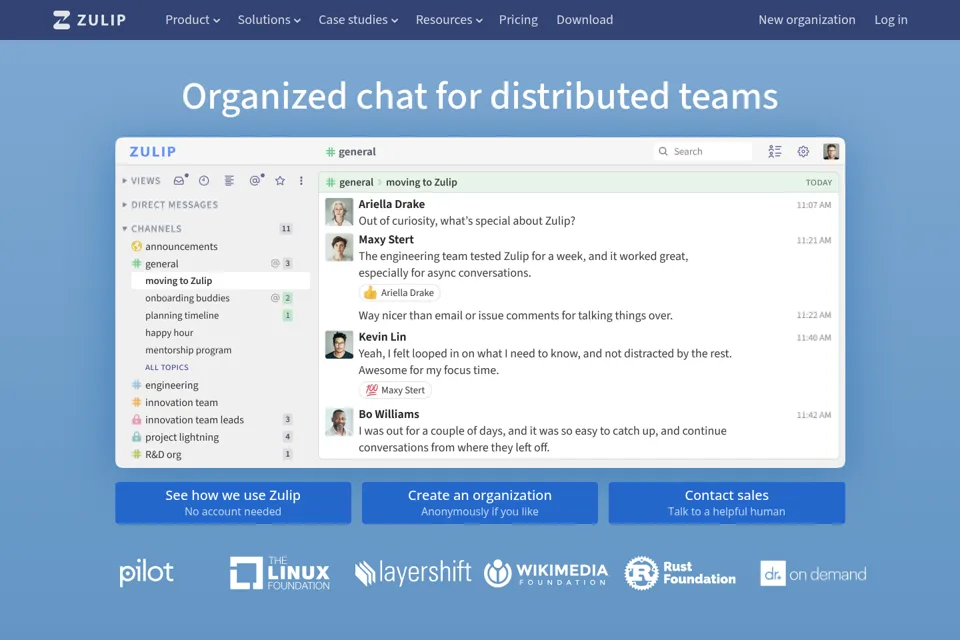
Task: Click Create an organization button
Action: (x=479, y=503)
